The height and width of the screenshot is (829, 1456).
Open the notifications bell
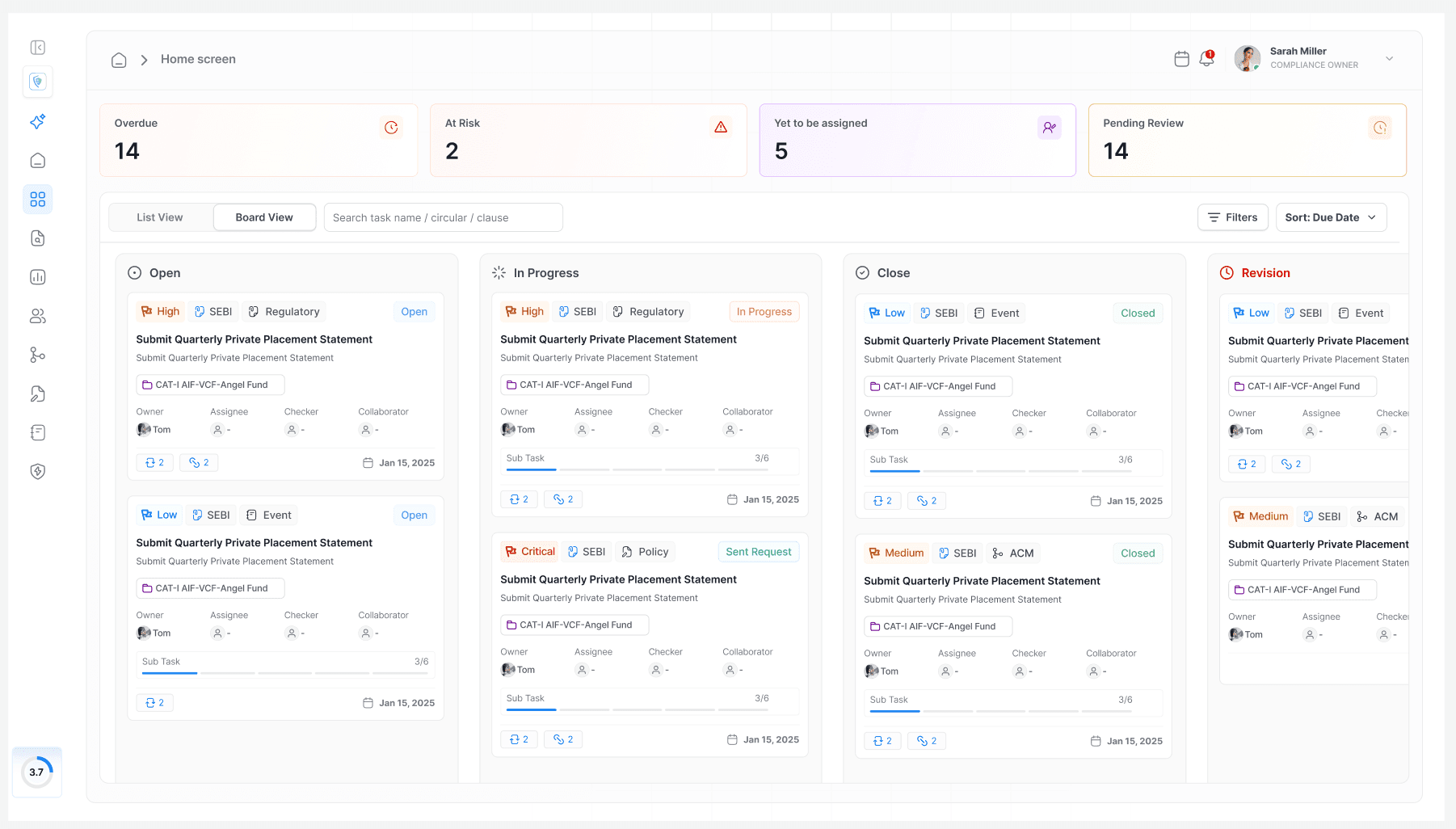1206,59
